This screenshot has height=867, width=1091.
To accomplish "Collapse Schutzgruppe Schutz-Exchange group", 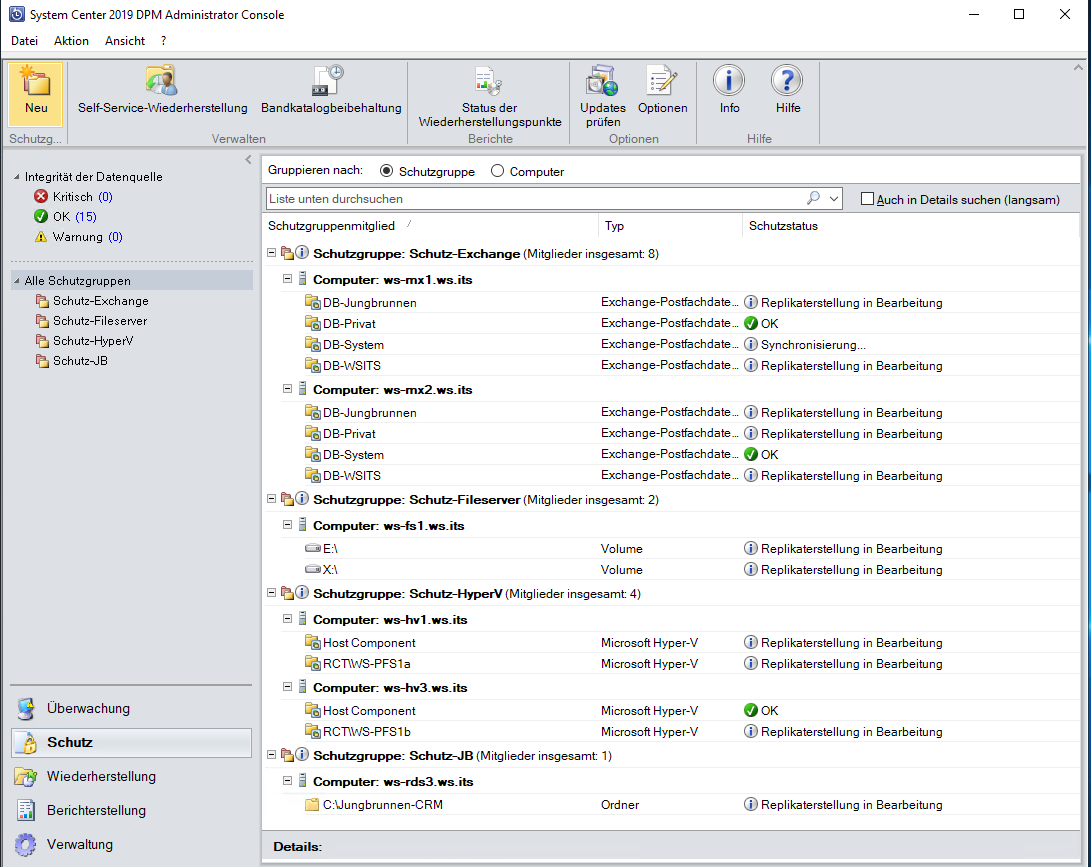I will [x=272, y=253].
